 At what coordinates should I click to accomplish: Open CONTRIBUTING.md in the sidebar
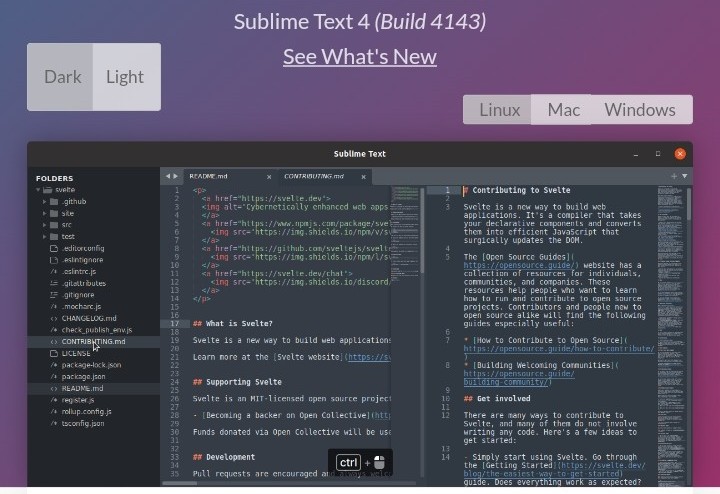click(x=94, y=342)
